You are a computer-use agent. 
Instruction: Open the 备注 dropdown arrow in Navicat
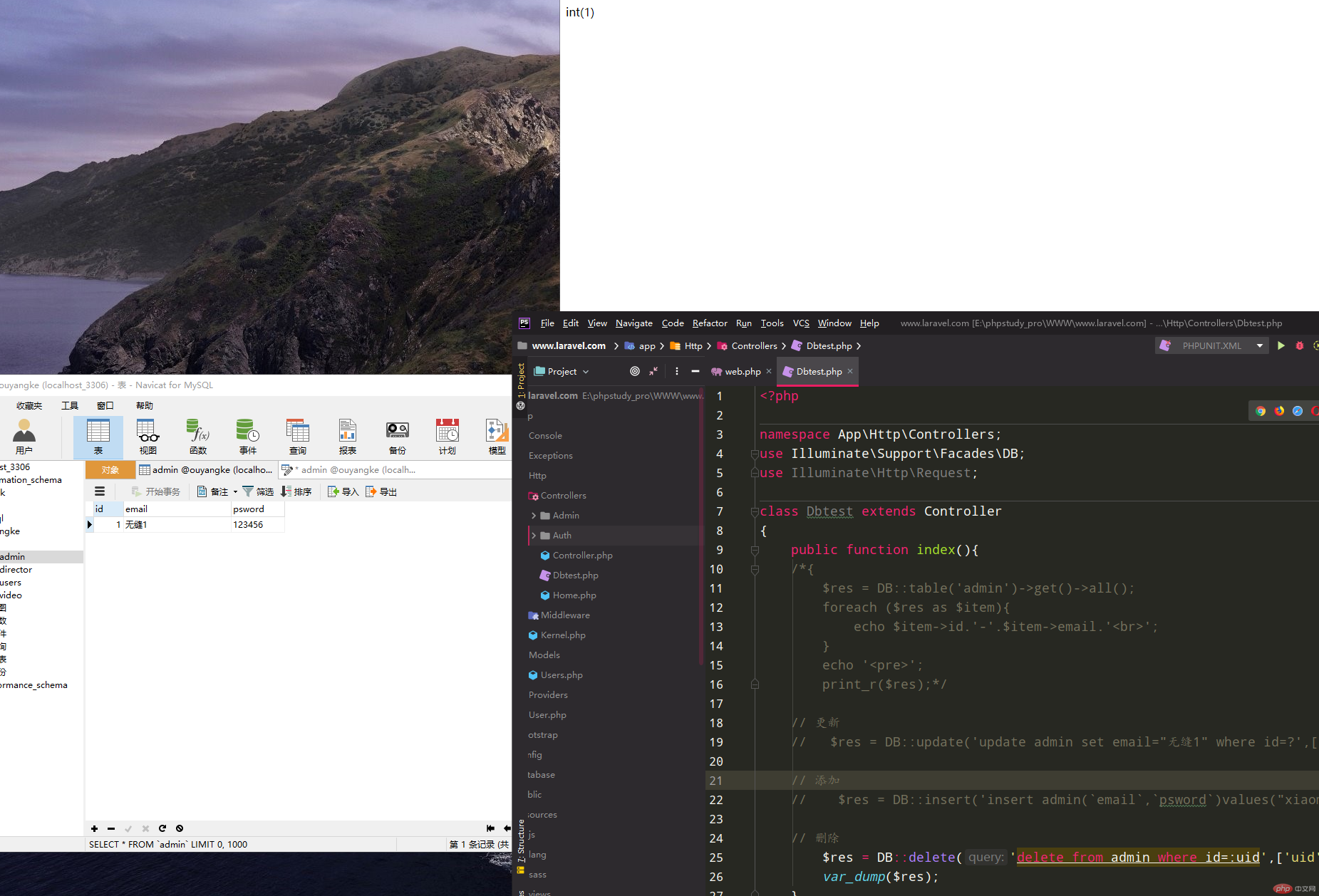click(x=235, y=491)
